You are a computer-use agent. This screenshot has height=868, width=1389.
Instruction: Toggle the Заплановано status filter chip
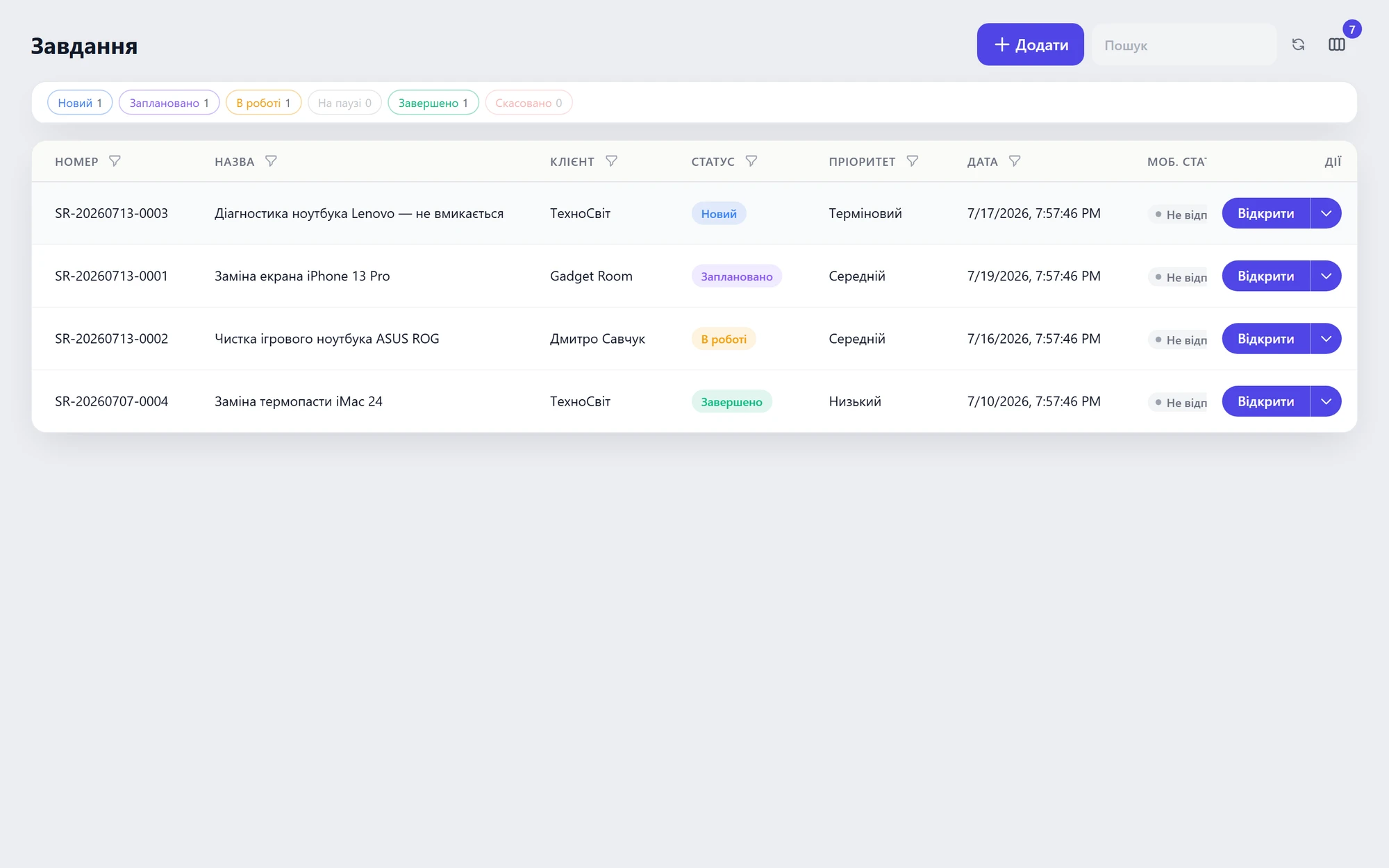pyautogui.click(x=169, y=103)
